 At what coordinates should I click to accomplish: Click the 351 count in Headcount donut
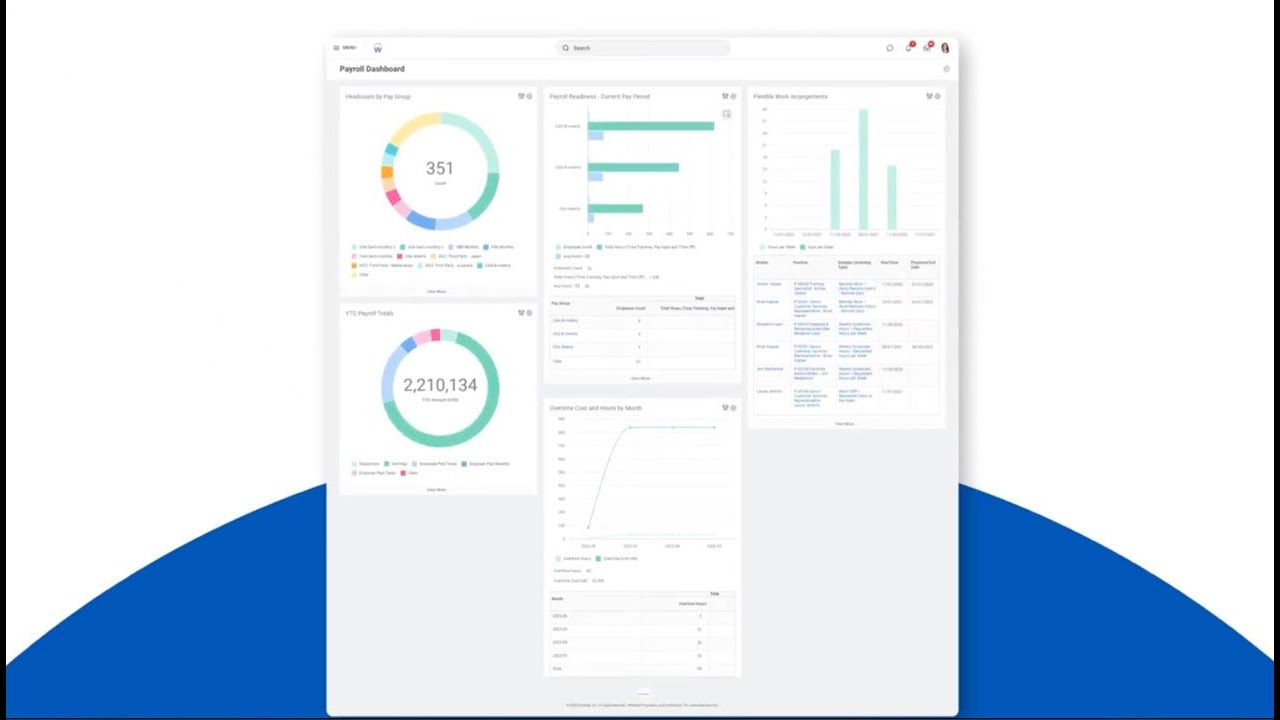(x=440, y=169)
